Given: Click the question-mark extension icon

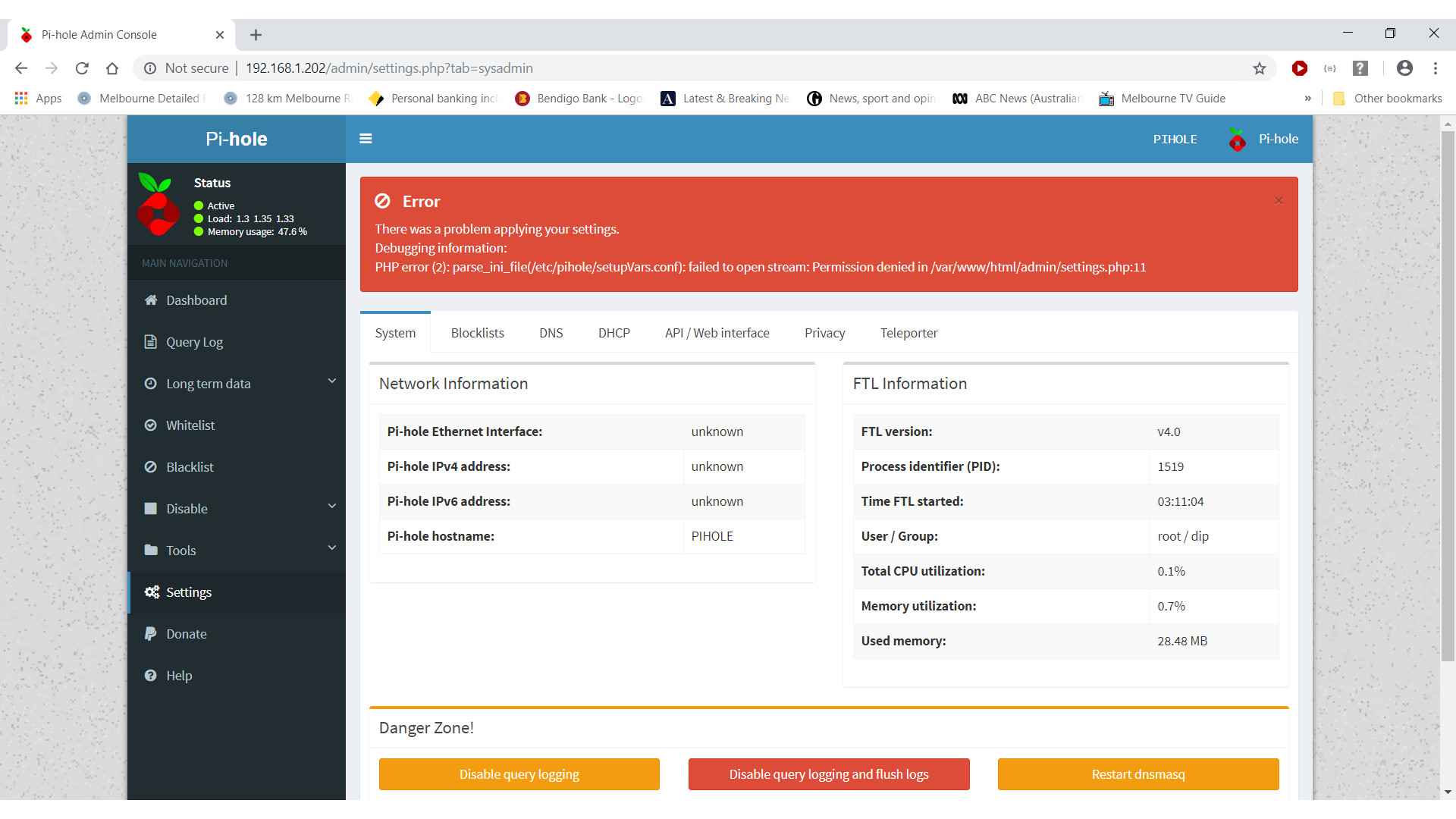Looking at the screenshot, I should [x=1360, y=68].
